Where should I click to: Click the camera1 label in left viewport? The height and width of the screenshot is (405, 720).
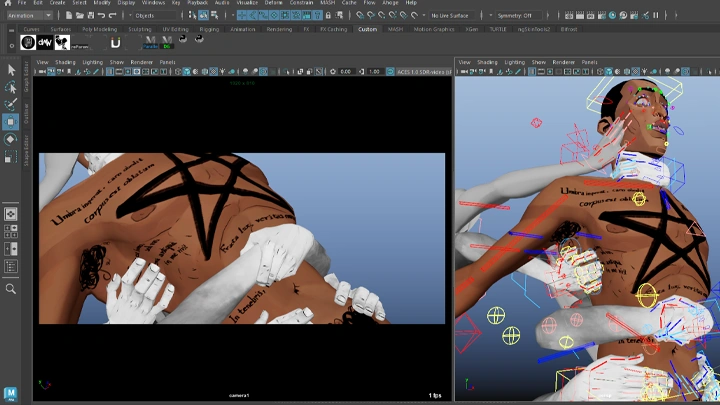[x=239, y=395]
